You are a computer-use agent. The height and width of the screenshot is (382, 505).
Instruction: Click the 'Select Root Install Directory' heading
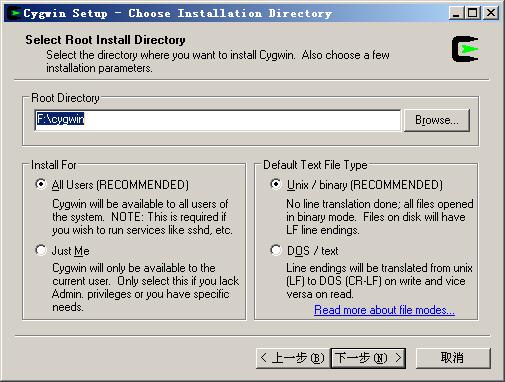[105, 40]
